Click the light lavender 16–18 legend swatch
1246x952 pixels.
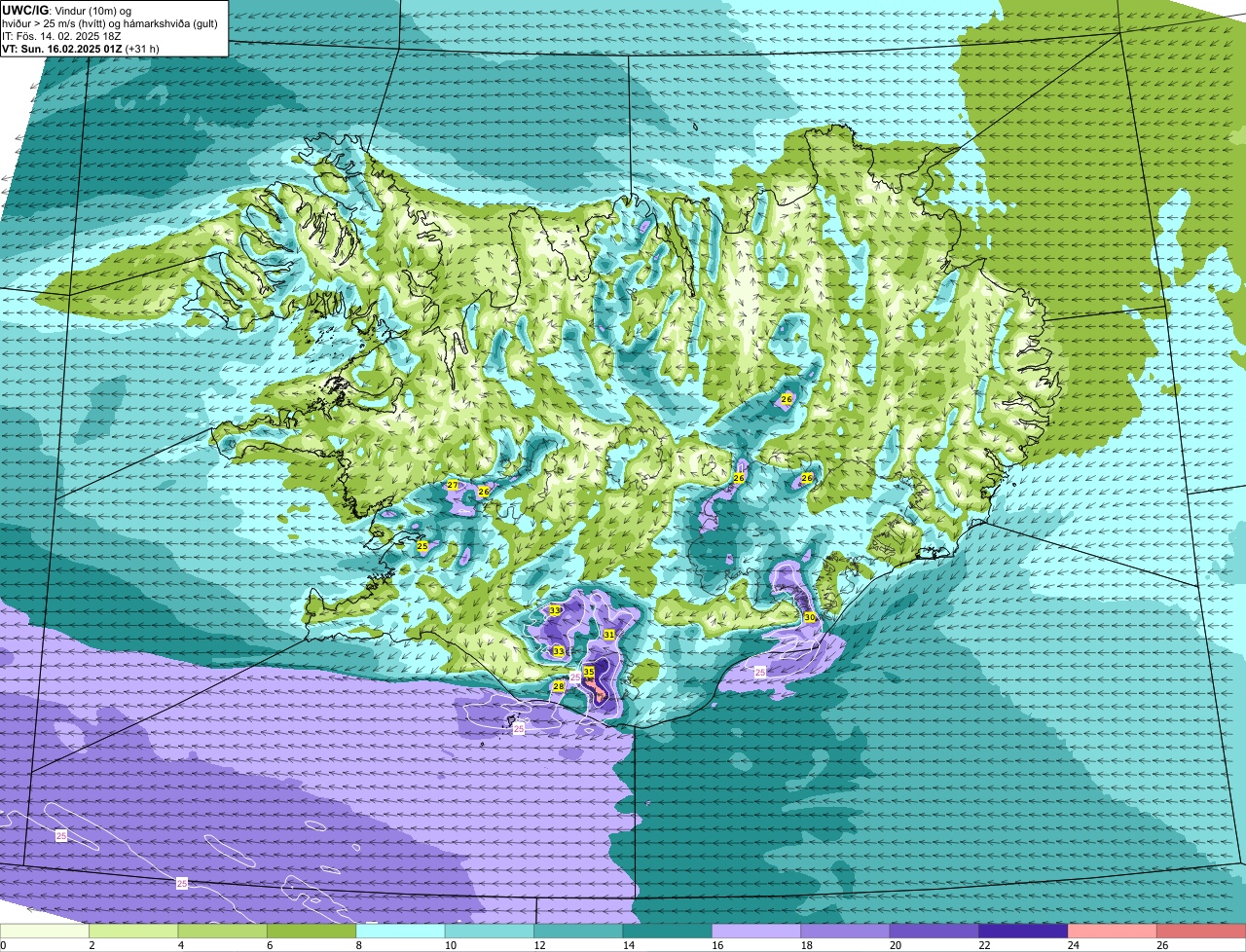pyautogui.click(x=756, y=931)
